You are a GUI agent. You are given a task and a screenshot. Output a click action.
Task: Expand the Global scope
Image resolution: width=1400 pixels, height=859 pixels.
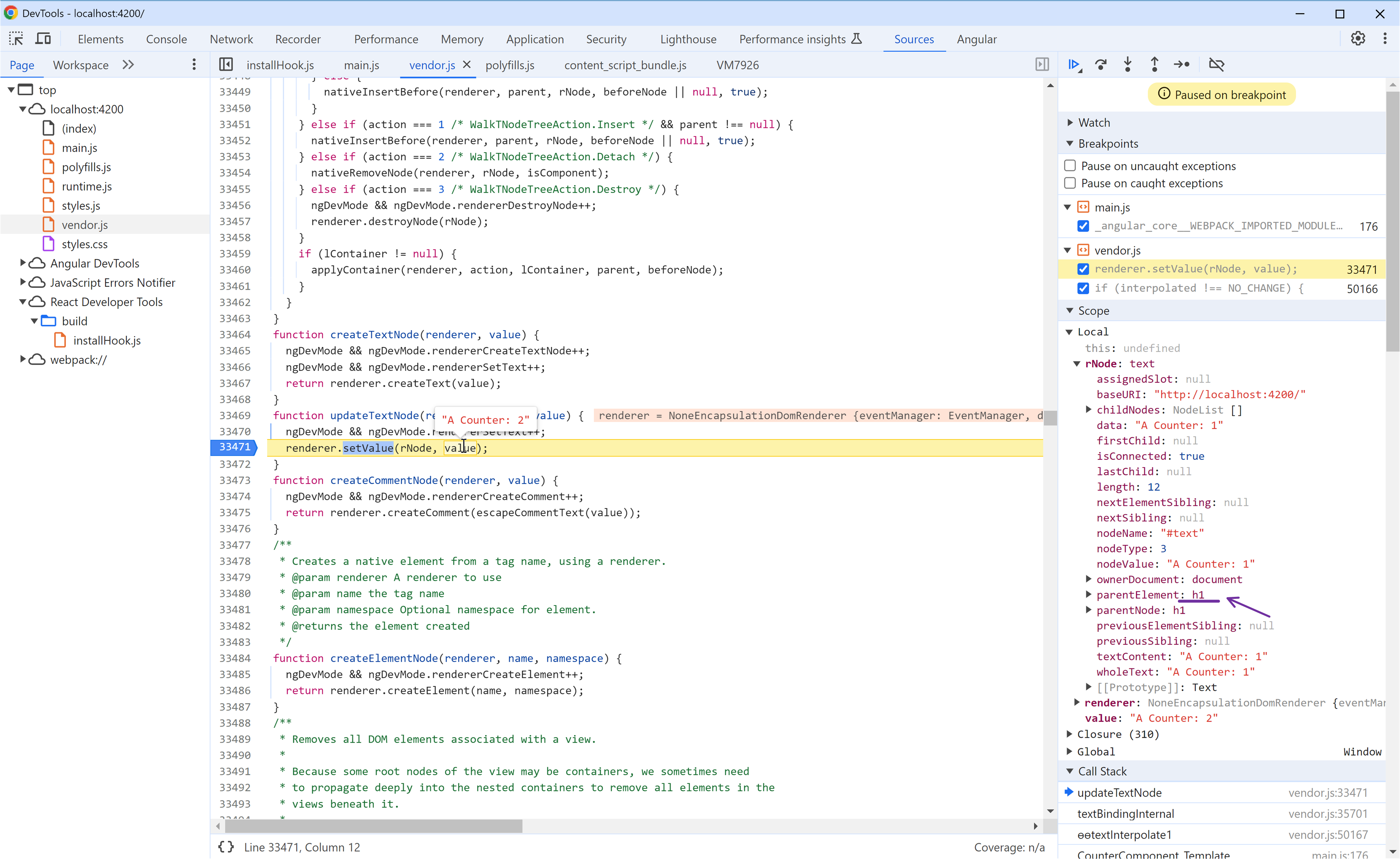(x=1070, y=751)
